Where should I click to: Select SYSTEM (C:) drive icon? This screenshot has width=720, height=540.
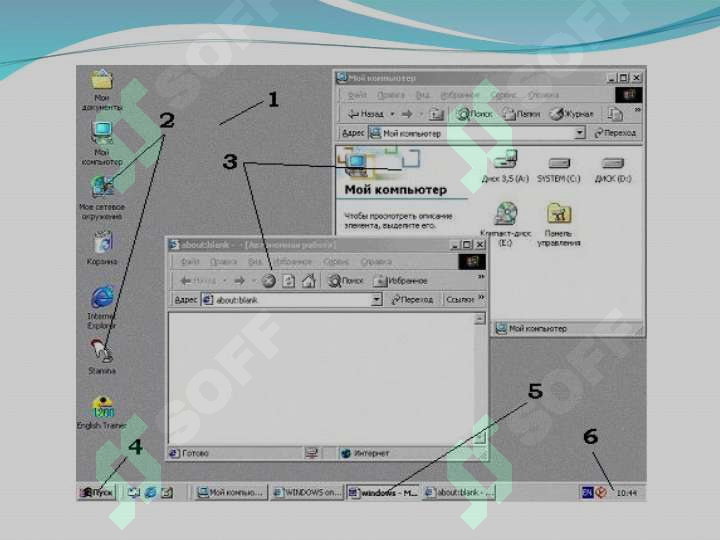[x=559, y=169]
